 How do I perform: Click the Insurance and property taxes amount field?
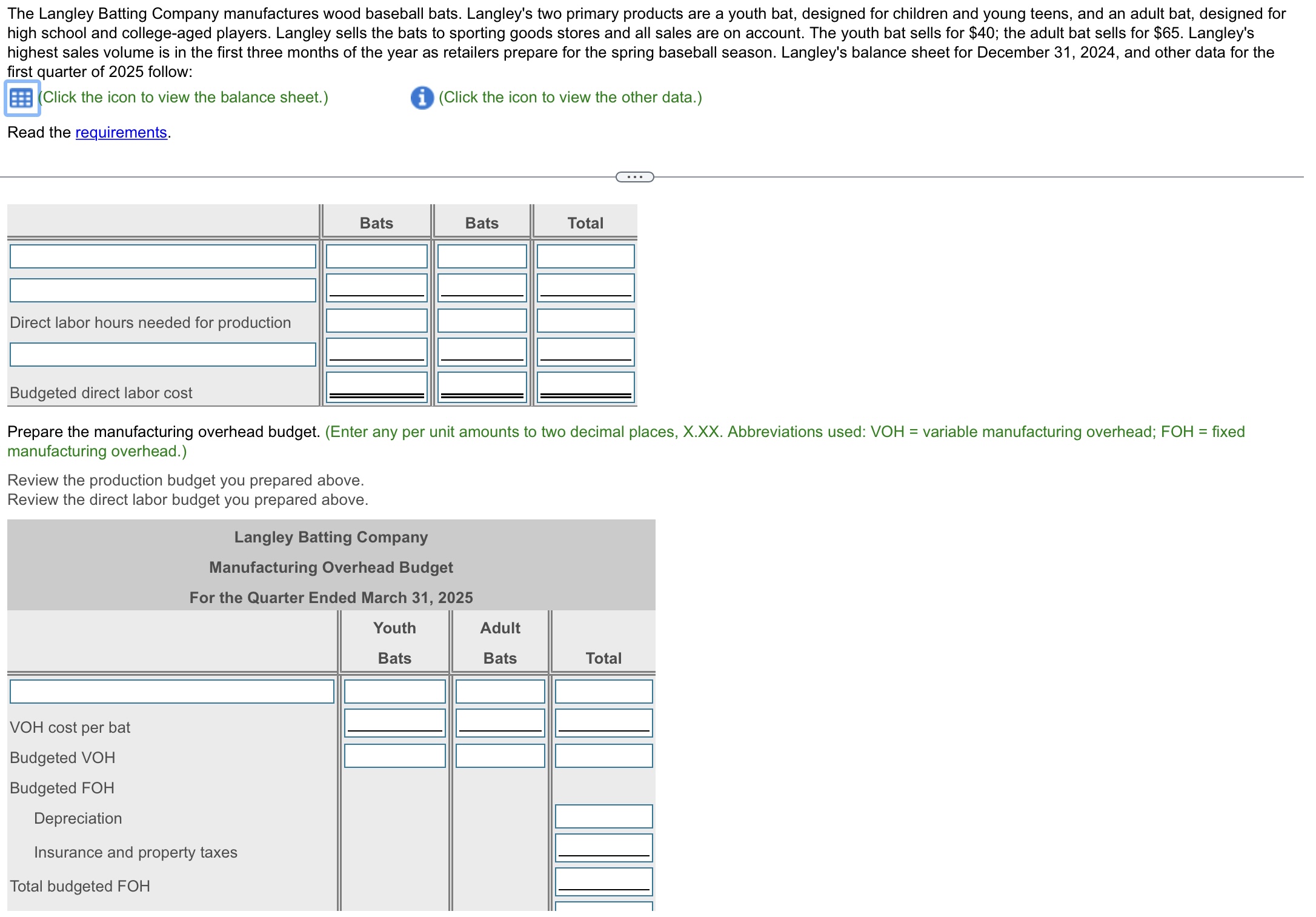point(602,849)
